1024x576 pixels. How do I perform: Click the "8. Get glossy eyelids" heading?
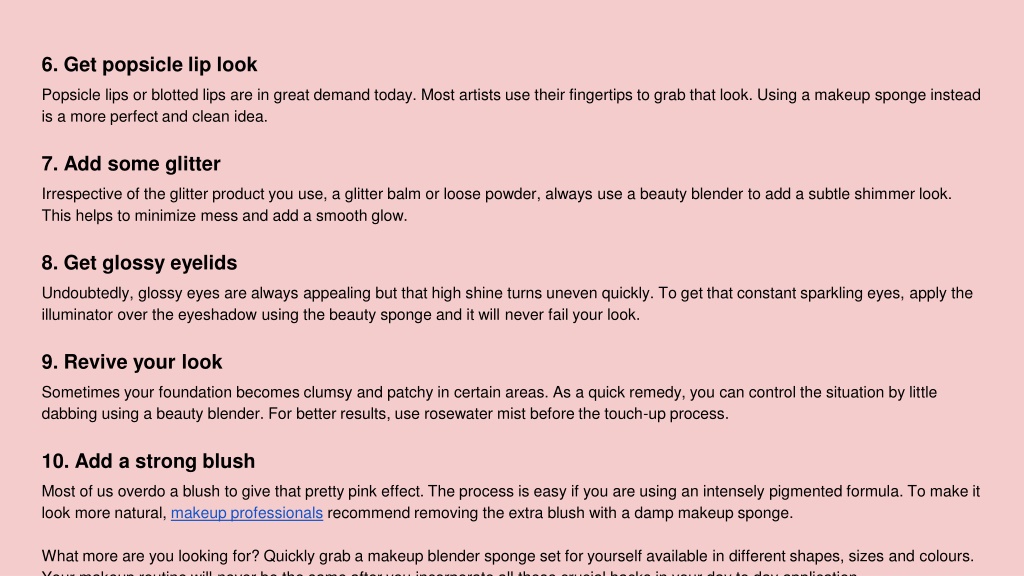(140, 263)
